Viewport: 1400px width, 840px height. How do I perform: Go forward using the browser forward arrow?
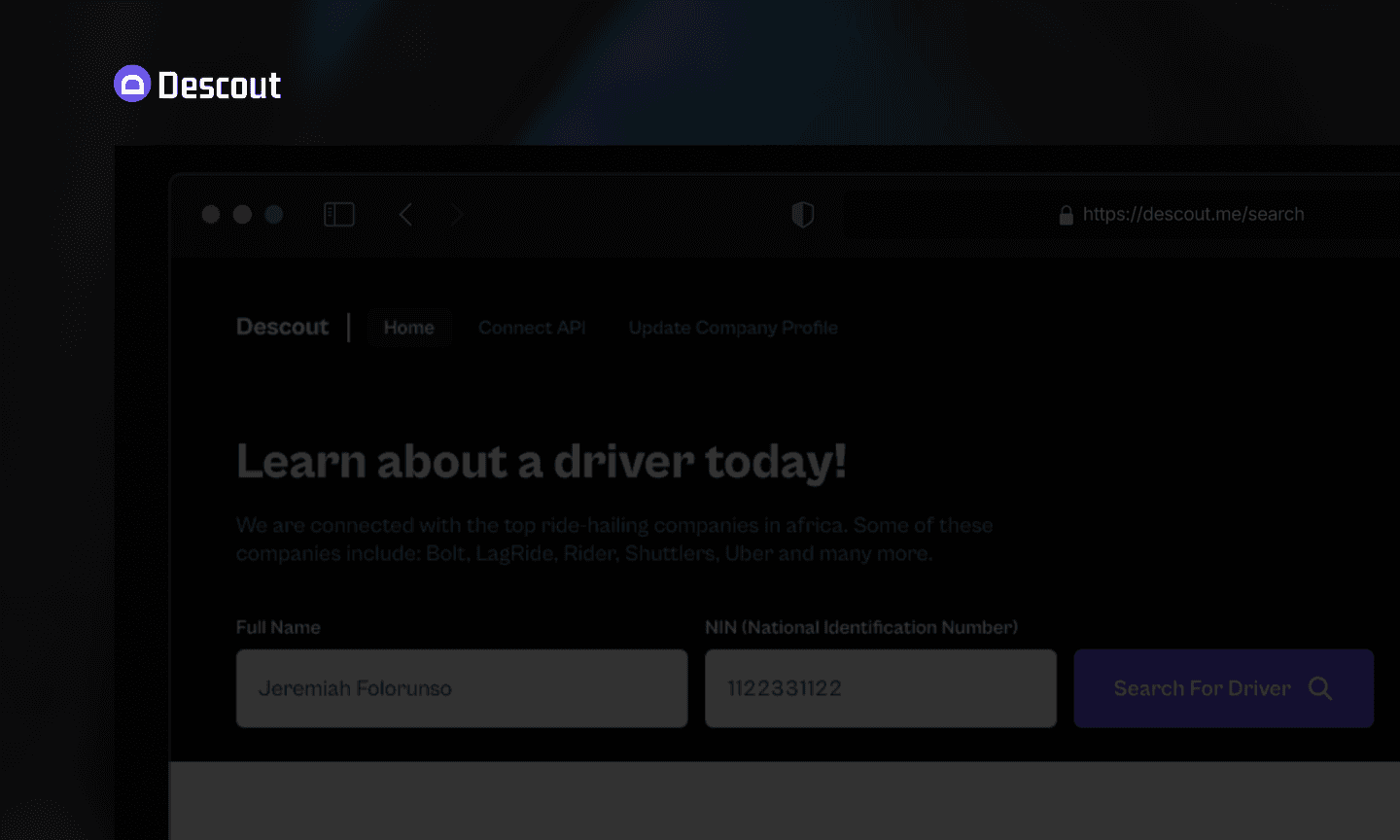[457, 214]
